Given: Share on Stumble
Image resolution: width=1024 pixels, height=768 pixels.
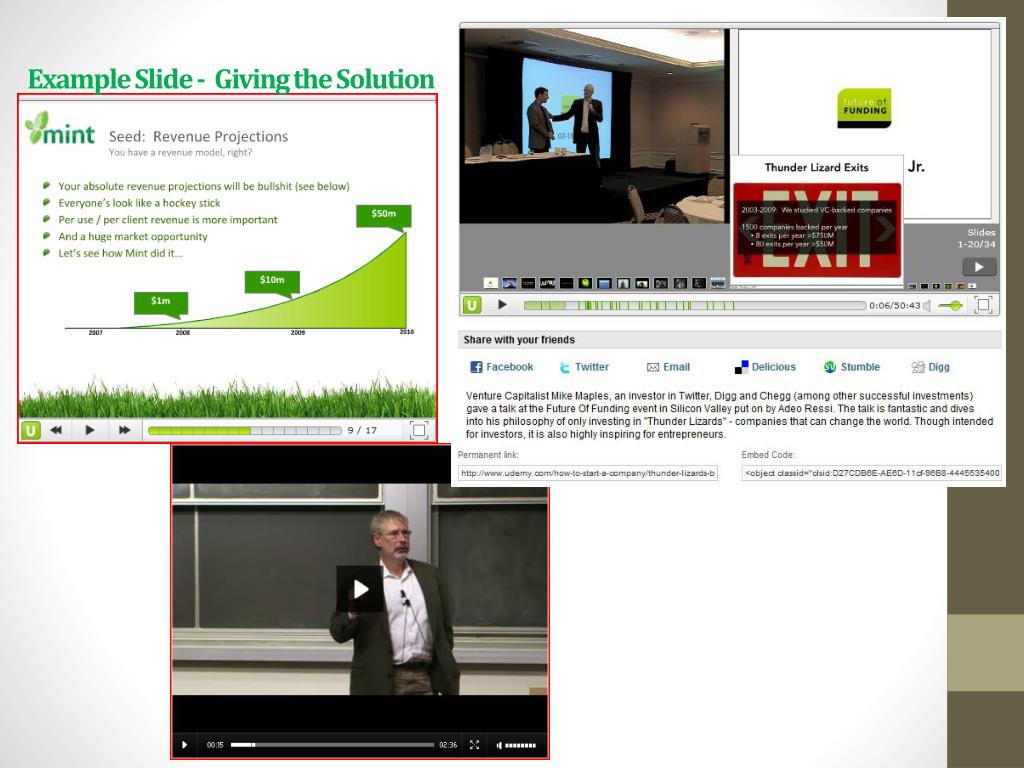Looking at the screenshot, I should tap(852, 367).
